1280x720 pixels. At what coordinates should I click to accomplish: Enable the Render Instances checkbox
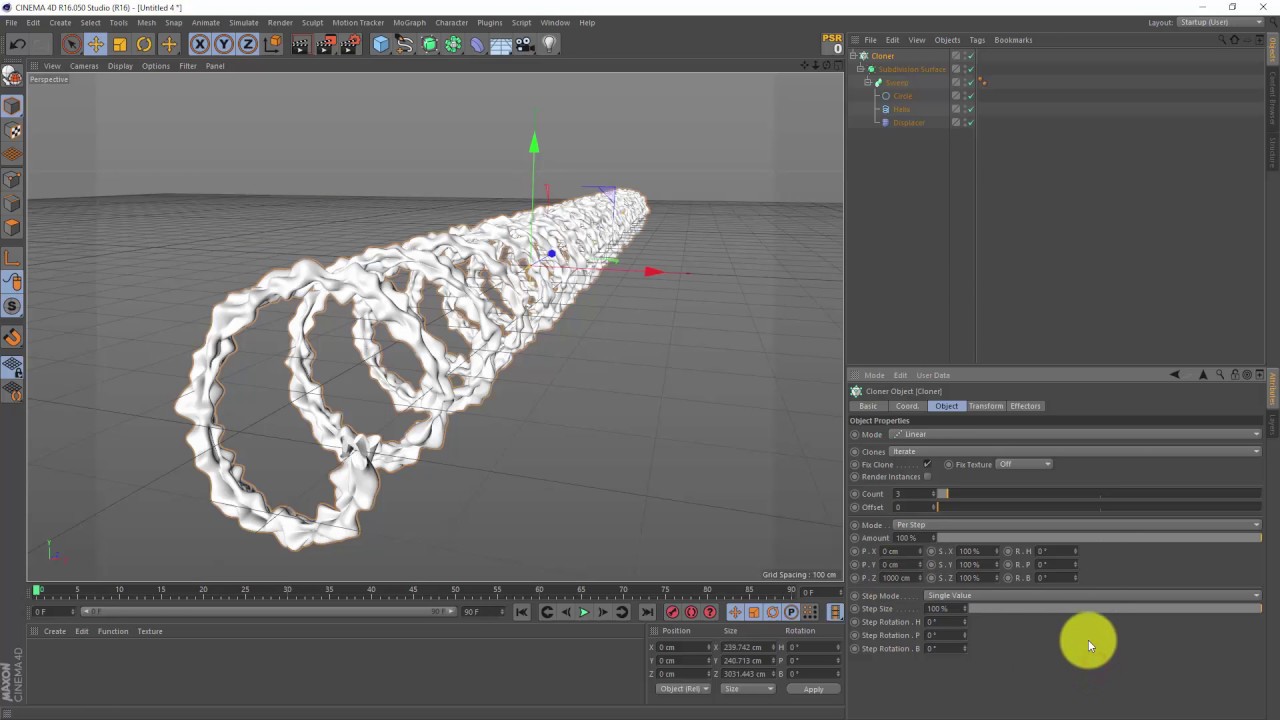click(927, 477)
